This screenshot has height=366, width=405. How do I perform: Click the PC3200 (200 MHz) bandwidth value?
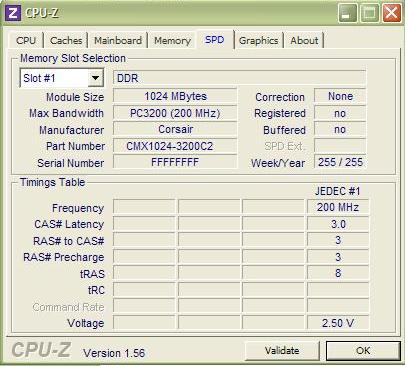pos(175,113)
